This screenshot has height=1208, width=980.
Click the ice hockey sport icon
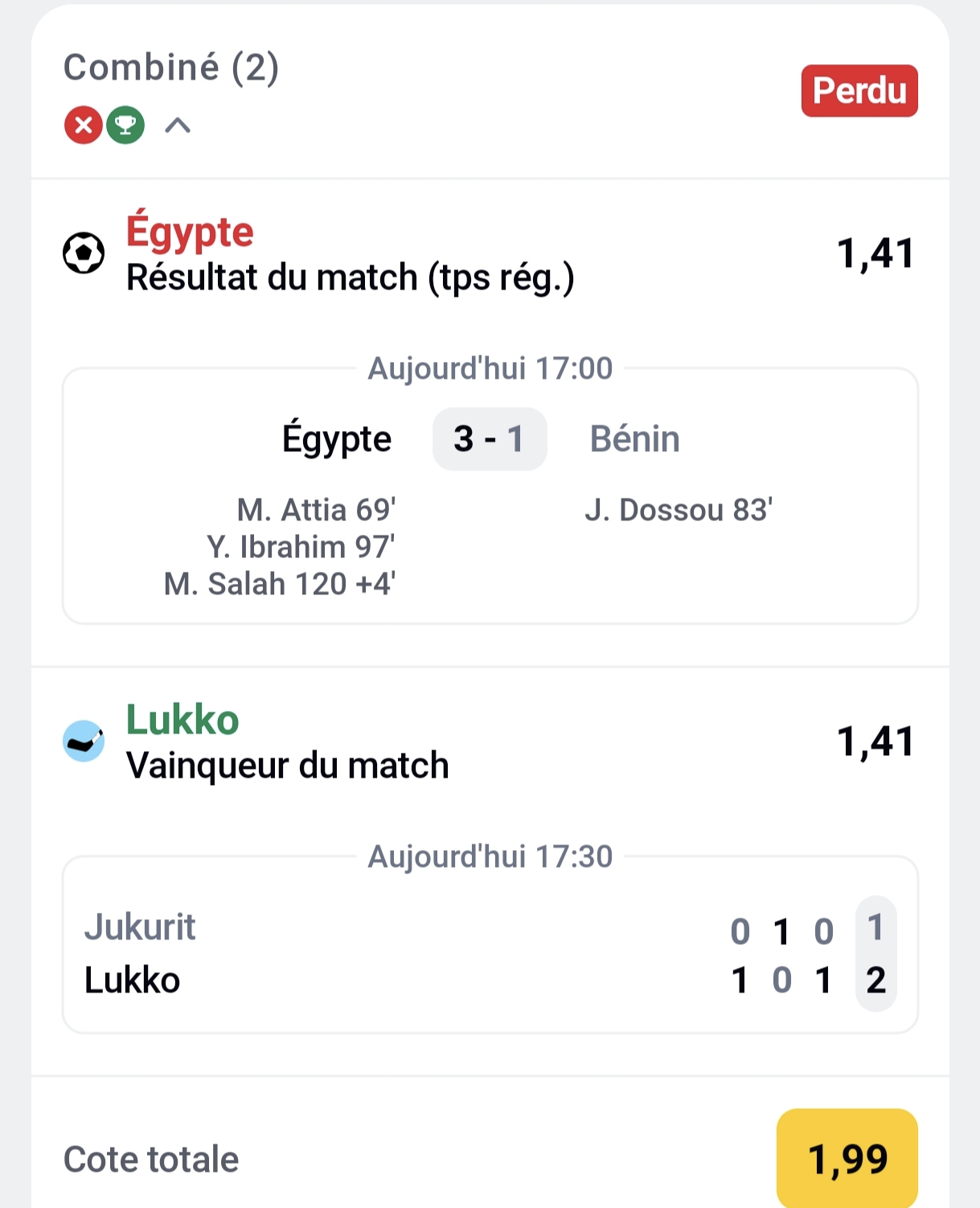pyautogui.click(x=84, y=741)
